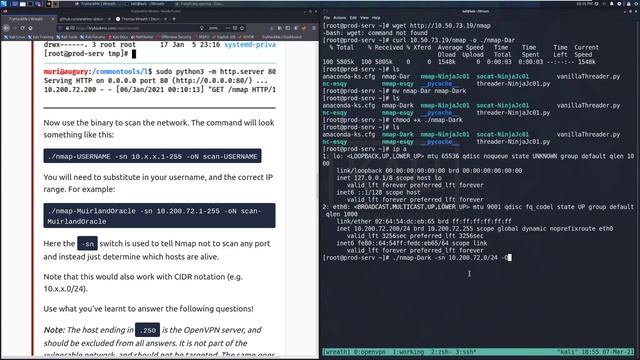This screenshot has height=360, width=640.
Task: Open terminal File menu
Action: tap(327, 18)
